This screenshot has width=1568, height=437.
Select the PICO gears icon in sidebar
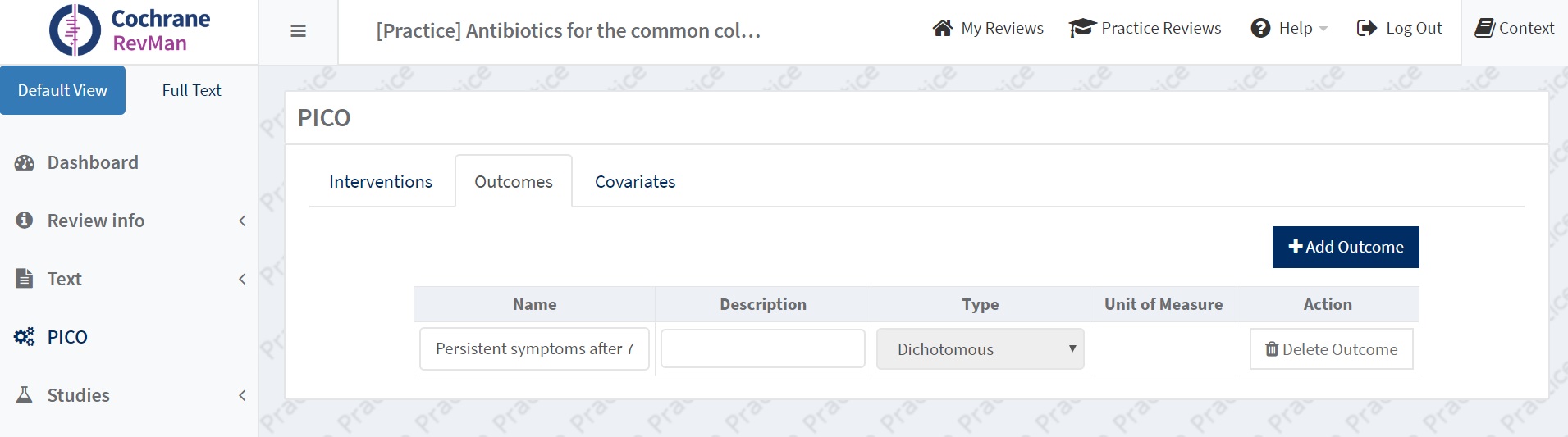click(25, 337)
